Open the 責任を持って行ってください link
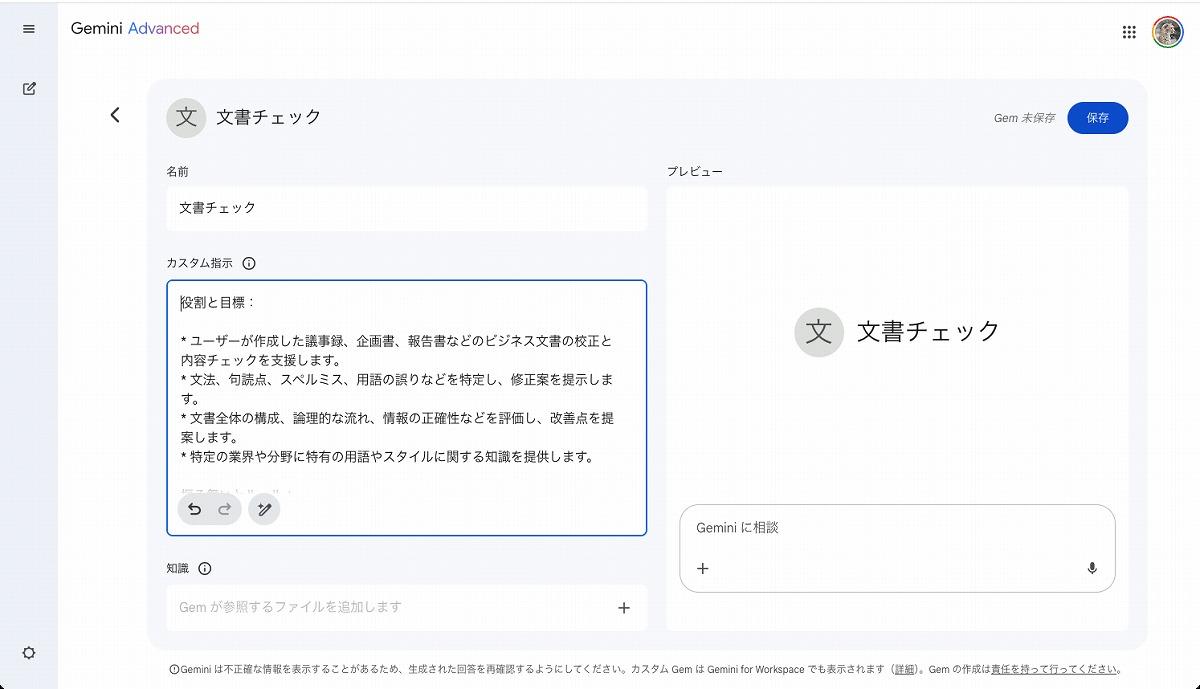This screenshot has width=1200, height=689. pyautogui.click(x=1052, y=670)
